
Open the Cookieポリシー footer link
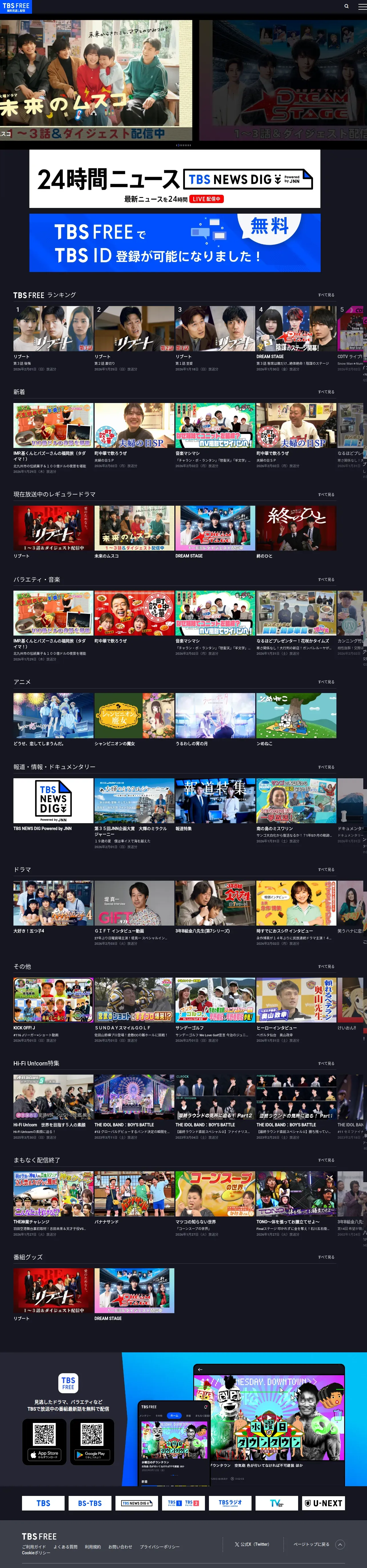36,1553
